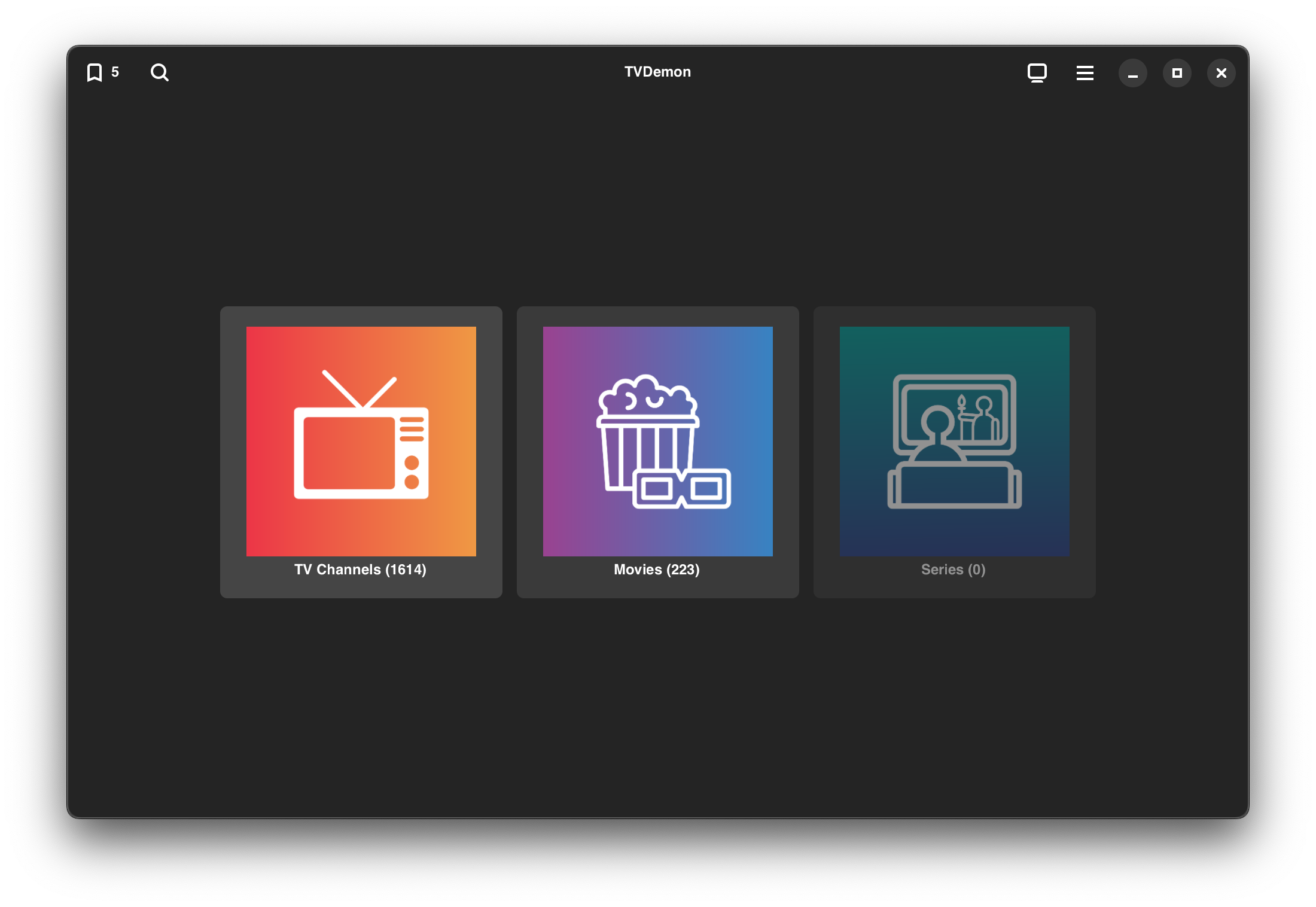This screenshot has width=1316, height=907.
Task: Click the couch viewer series icon
Action: click(x=954, y=442)
